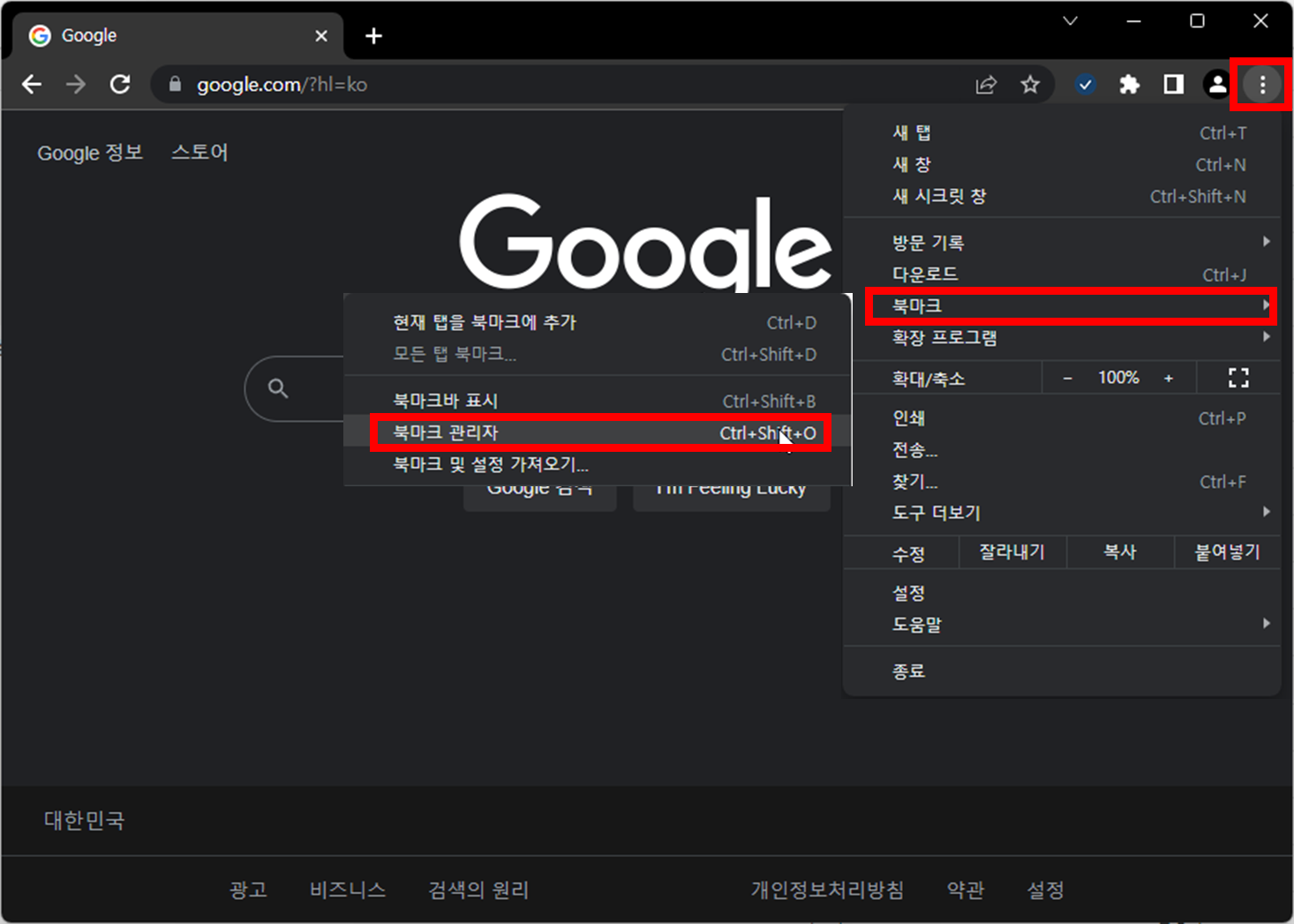Expand 도움말 submenu

1063,625
